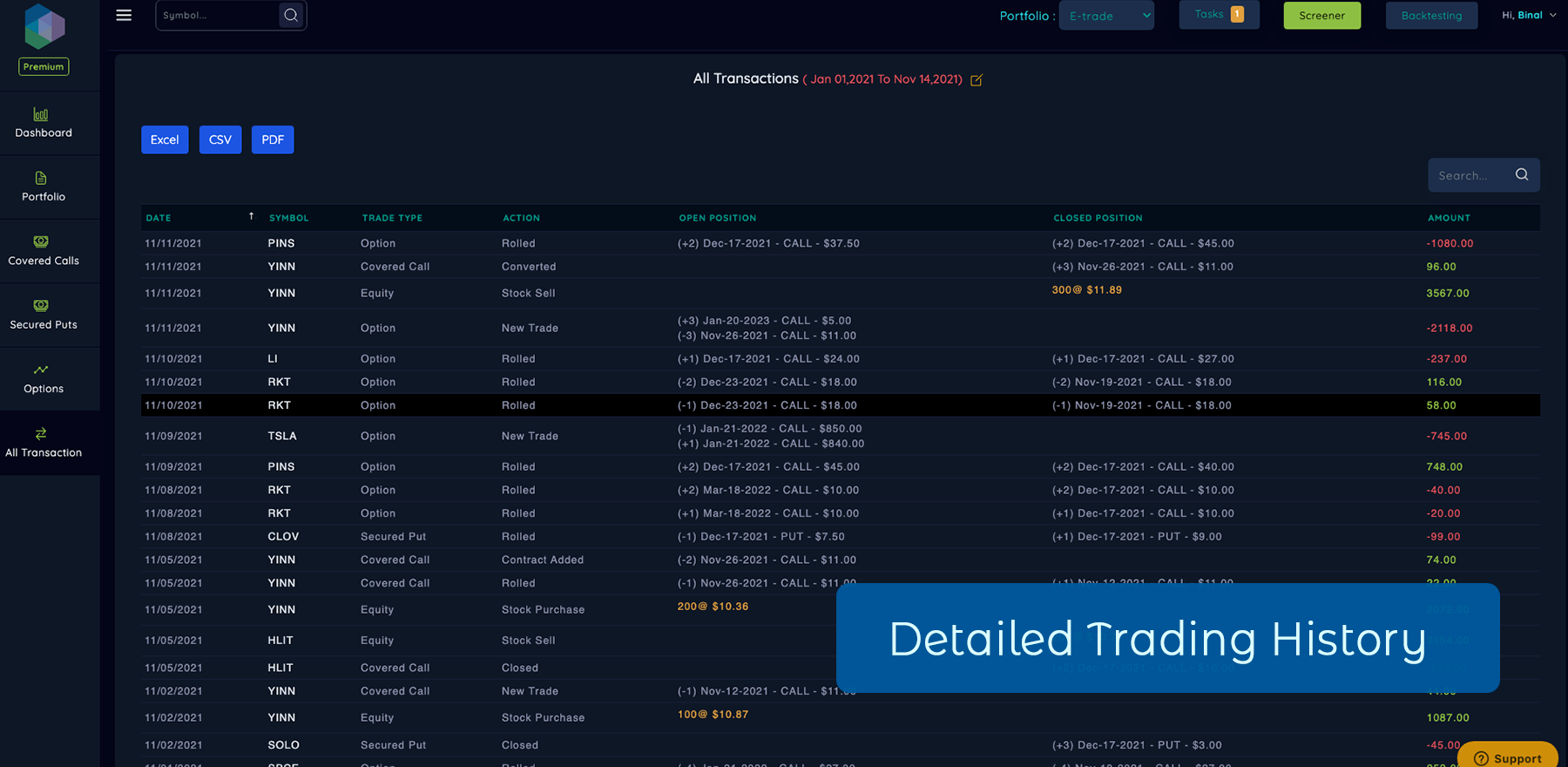Click the edit date range icon
Viewport: 1568px width, 767px height.
click(977, 80)
